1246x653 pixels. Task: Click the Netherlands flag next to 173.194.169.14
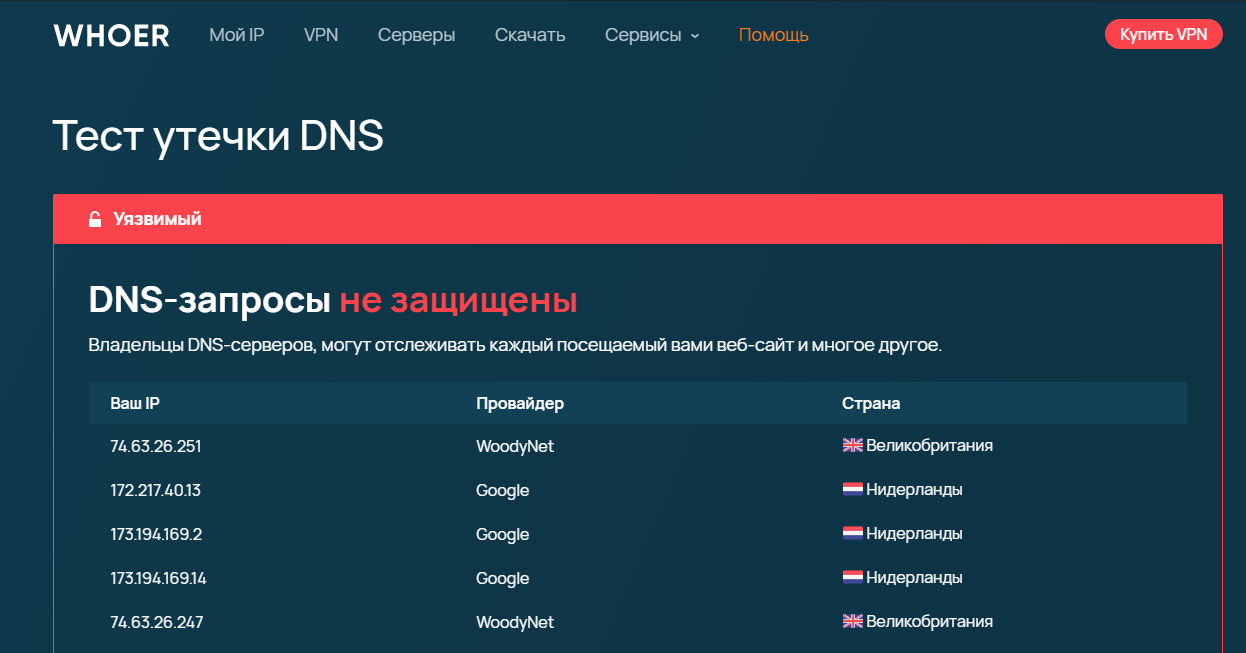click(x=852, y=578)
